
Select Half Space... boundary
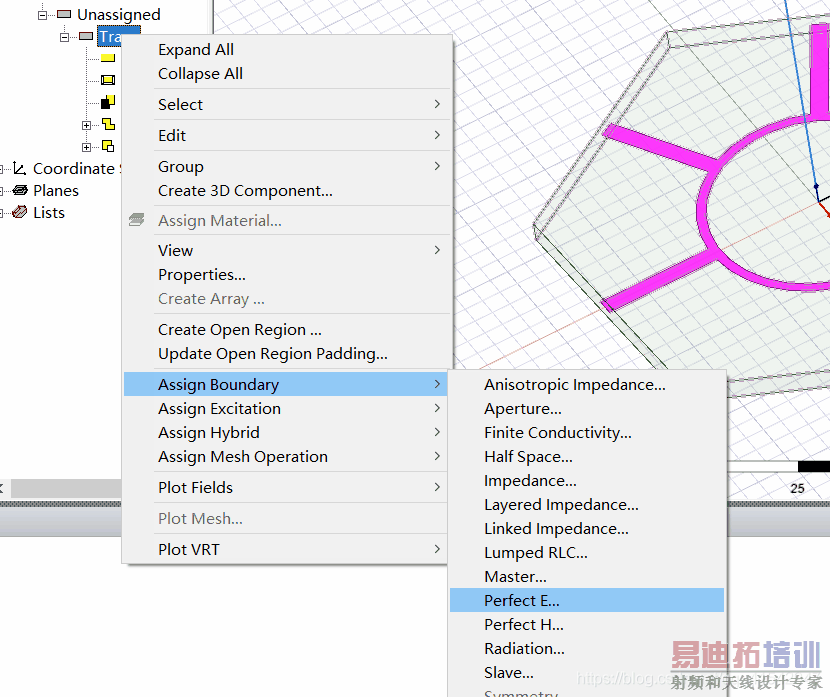587,457
